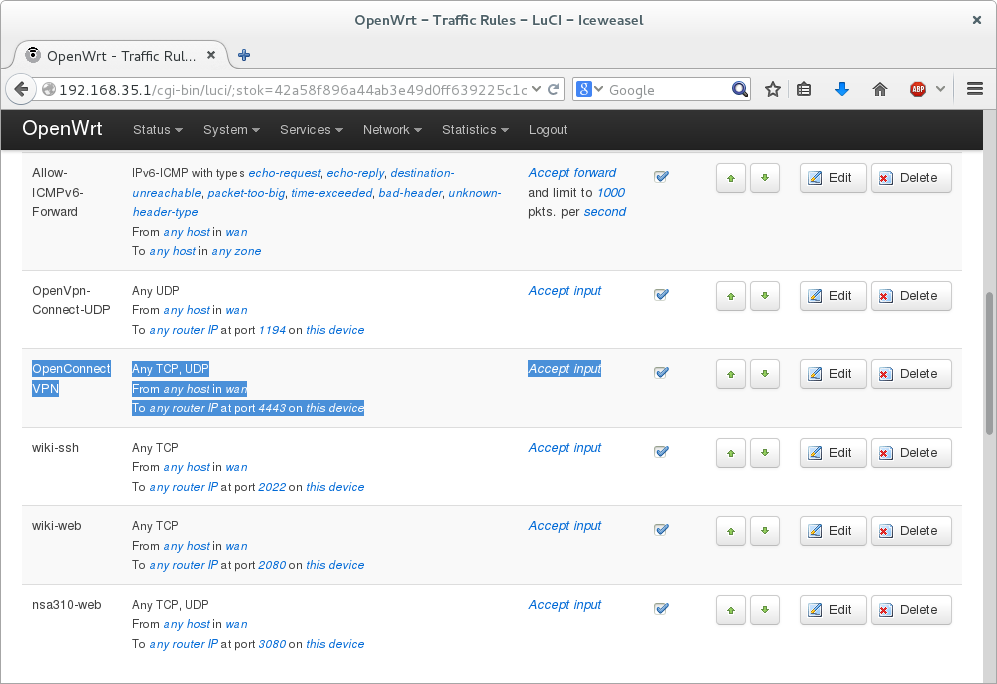Move Allow-ICMPv6-Forward rule down
The image size is (997, 684).
(765, 178)
